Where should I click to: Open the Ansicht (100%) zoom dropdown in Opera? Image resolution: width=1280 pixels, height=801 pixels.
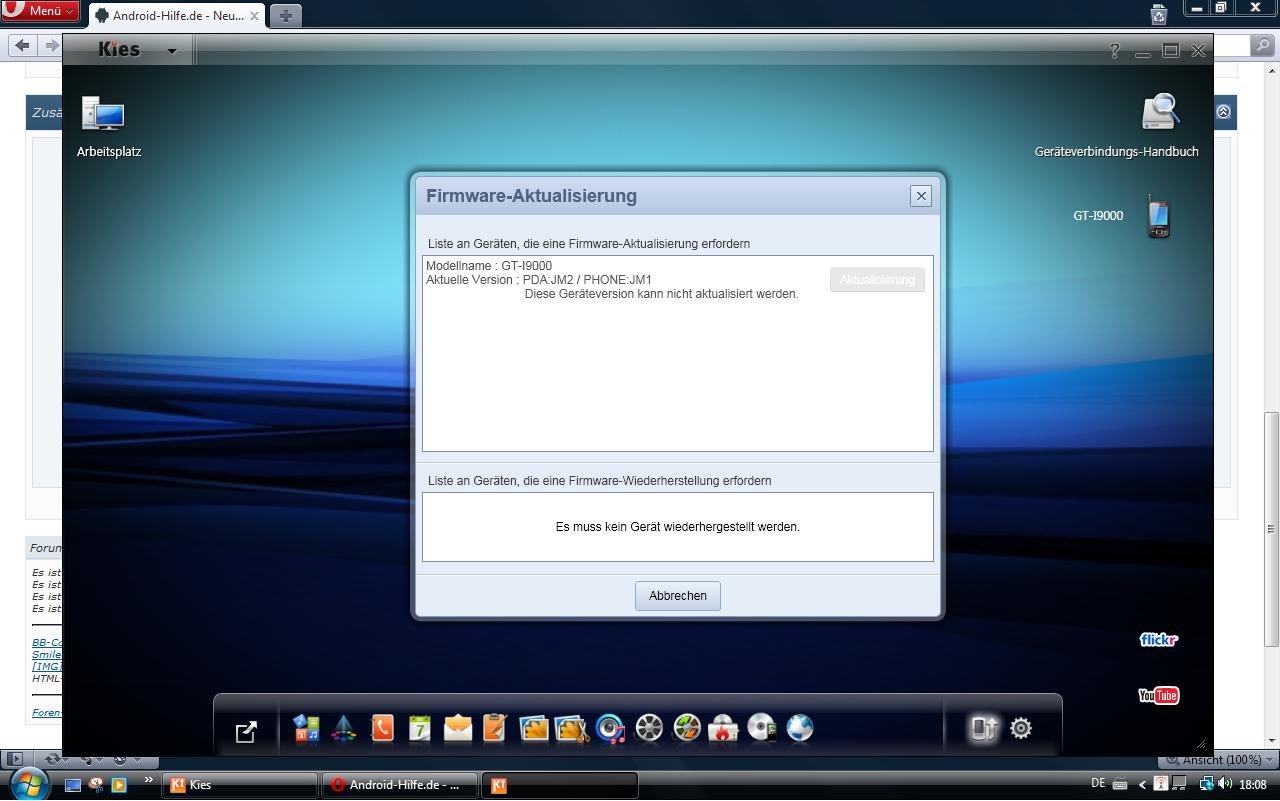[1218, 760]
